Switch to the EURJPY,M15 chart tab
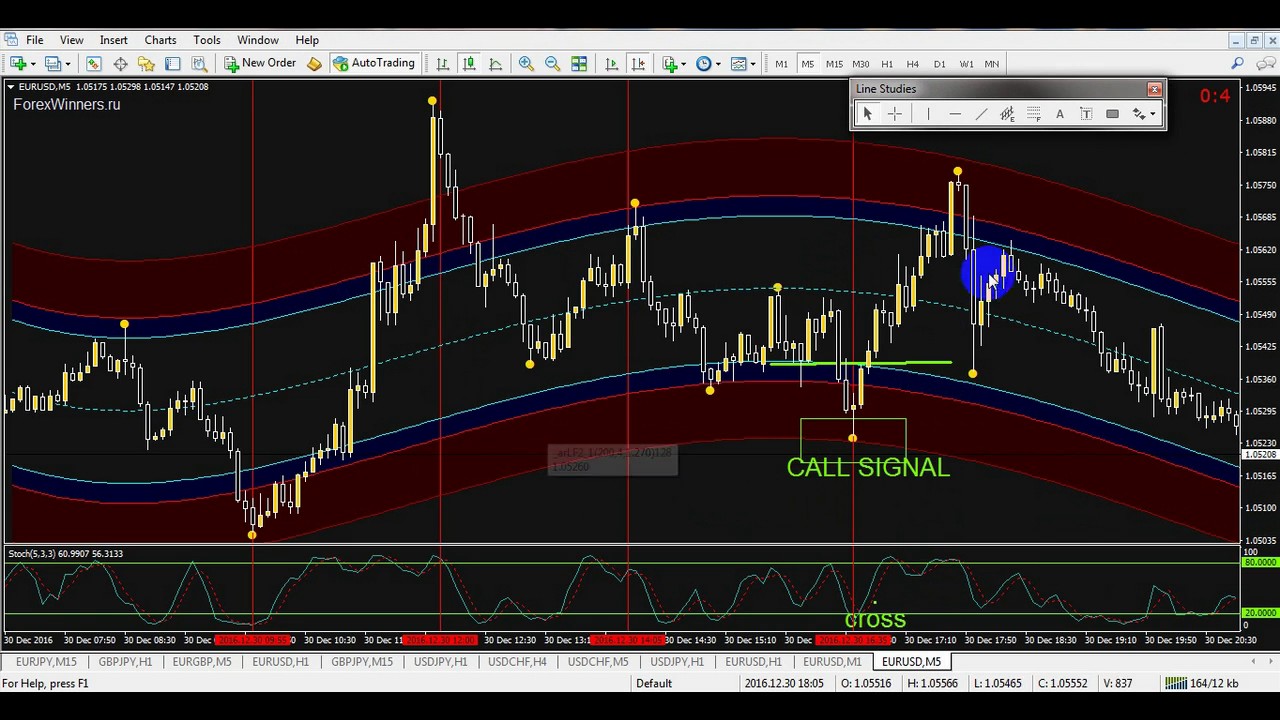This screenshot has width=1280, height=720. click(x=46, y=662)
